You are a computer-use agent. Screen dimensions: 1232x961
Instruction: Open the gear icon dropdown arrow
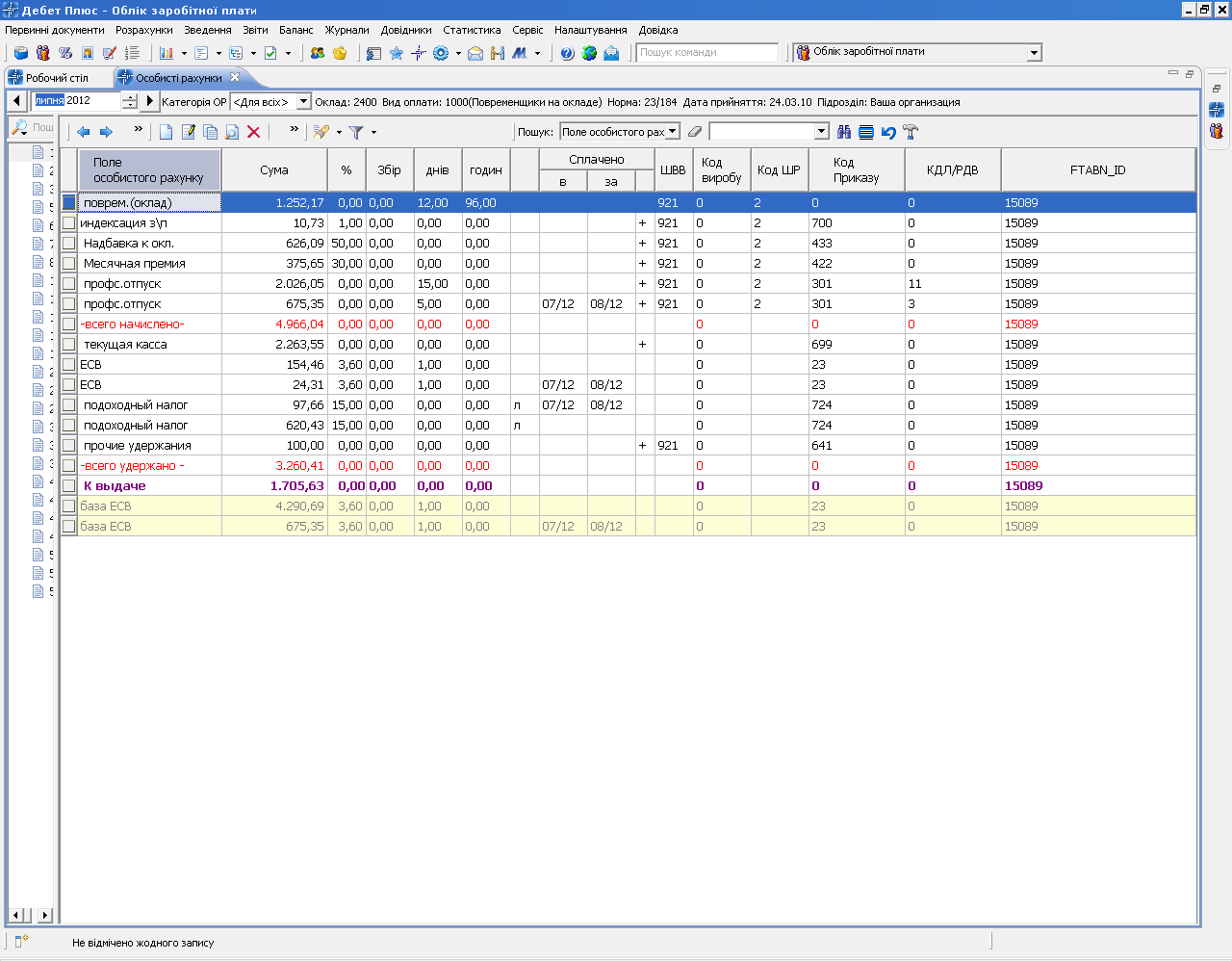point(458,54)
